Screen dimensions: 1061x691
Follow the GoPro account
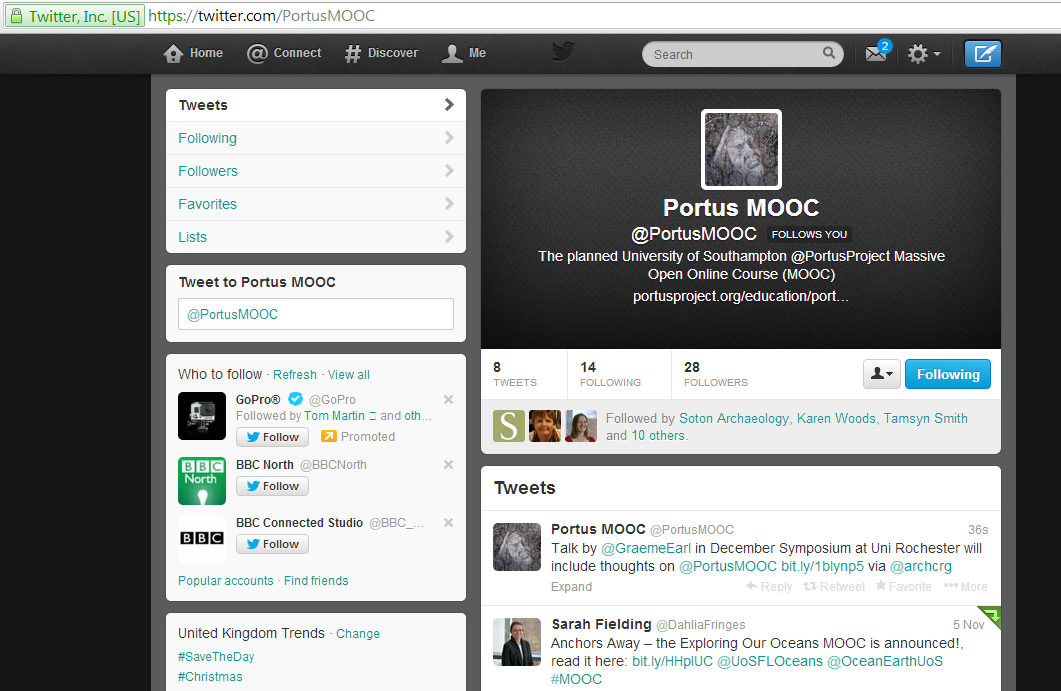point(272,437)
